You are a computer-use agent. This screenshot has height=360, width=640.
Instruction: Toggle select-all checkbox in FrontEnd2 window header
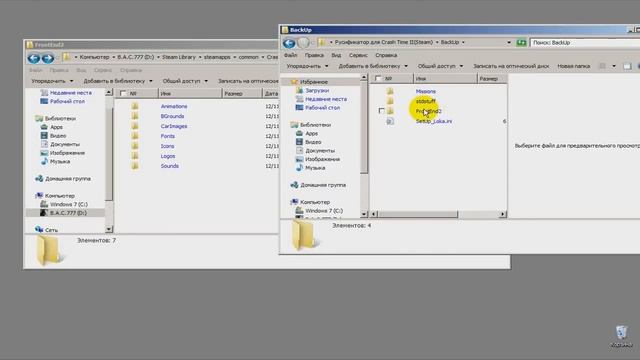[123, 93]
